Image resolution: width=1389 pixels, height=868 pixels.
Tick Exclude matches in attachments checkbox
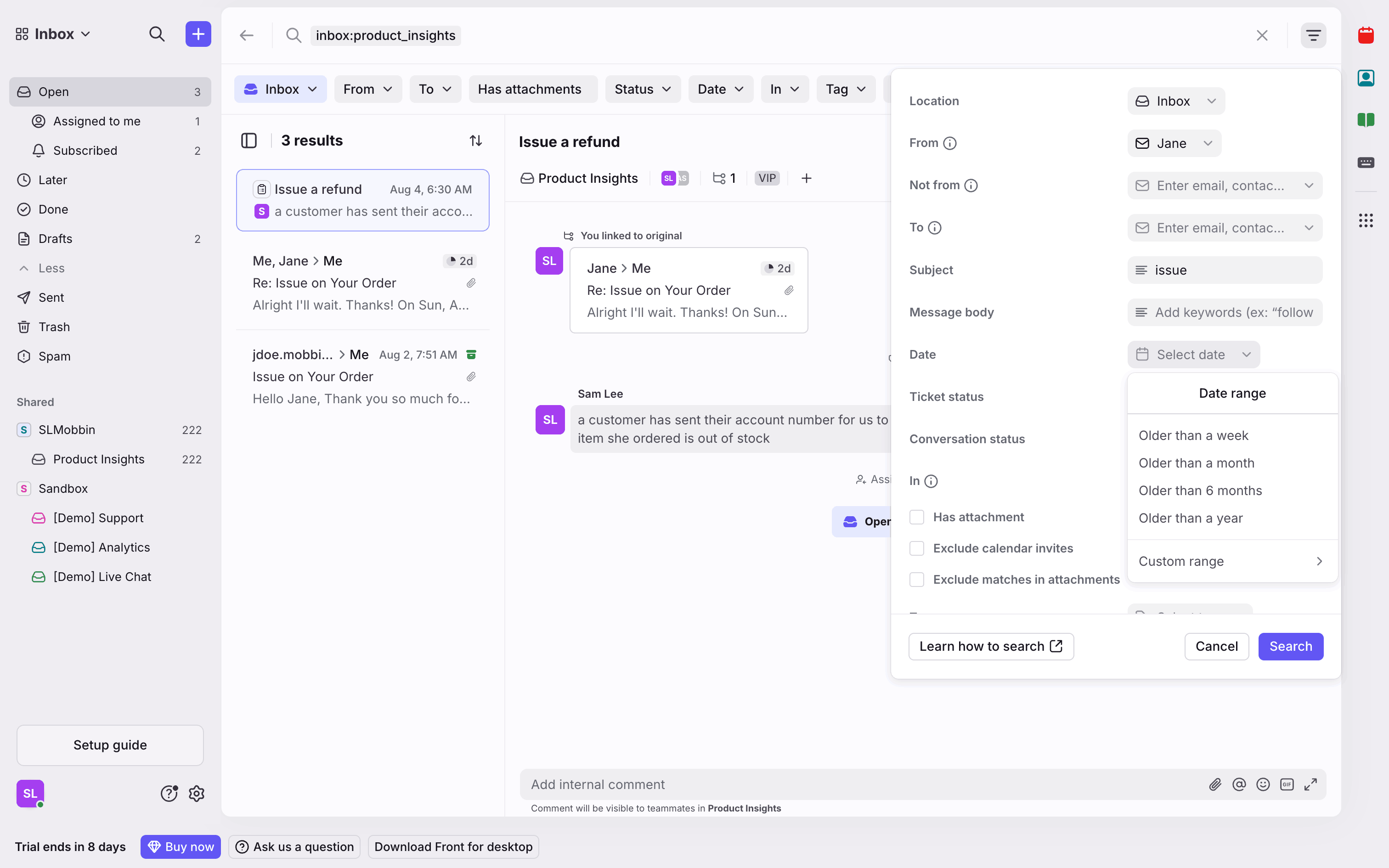point(917,580)
